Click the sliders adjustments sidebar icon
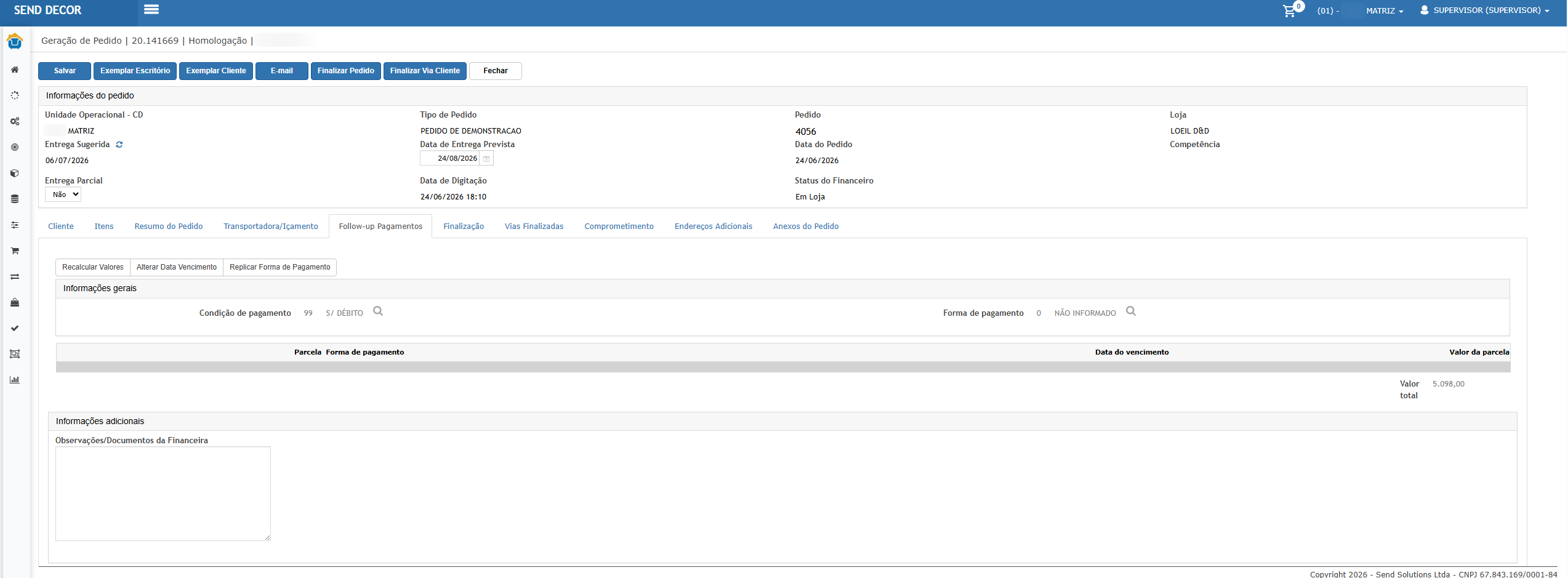1568x578 pixels. tap(15, 225)
